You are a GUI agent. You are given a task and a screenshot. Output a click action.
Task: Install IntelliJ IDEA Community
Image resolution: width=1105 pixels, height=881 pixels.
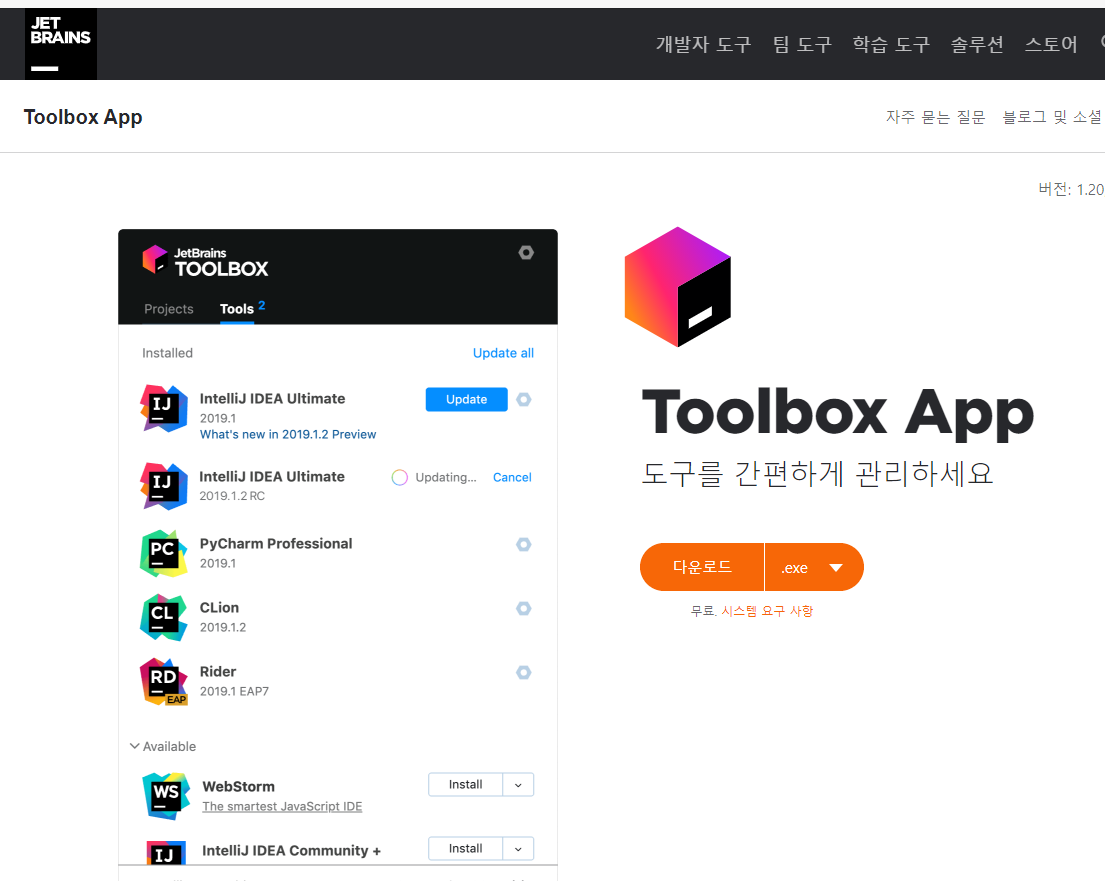[466, 849]
